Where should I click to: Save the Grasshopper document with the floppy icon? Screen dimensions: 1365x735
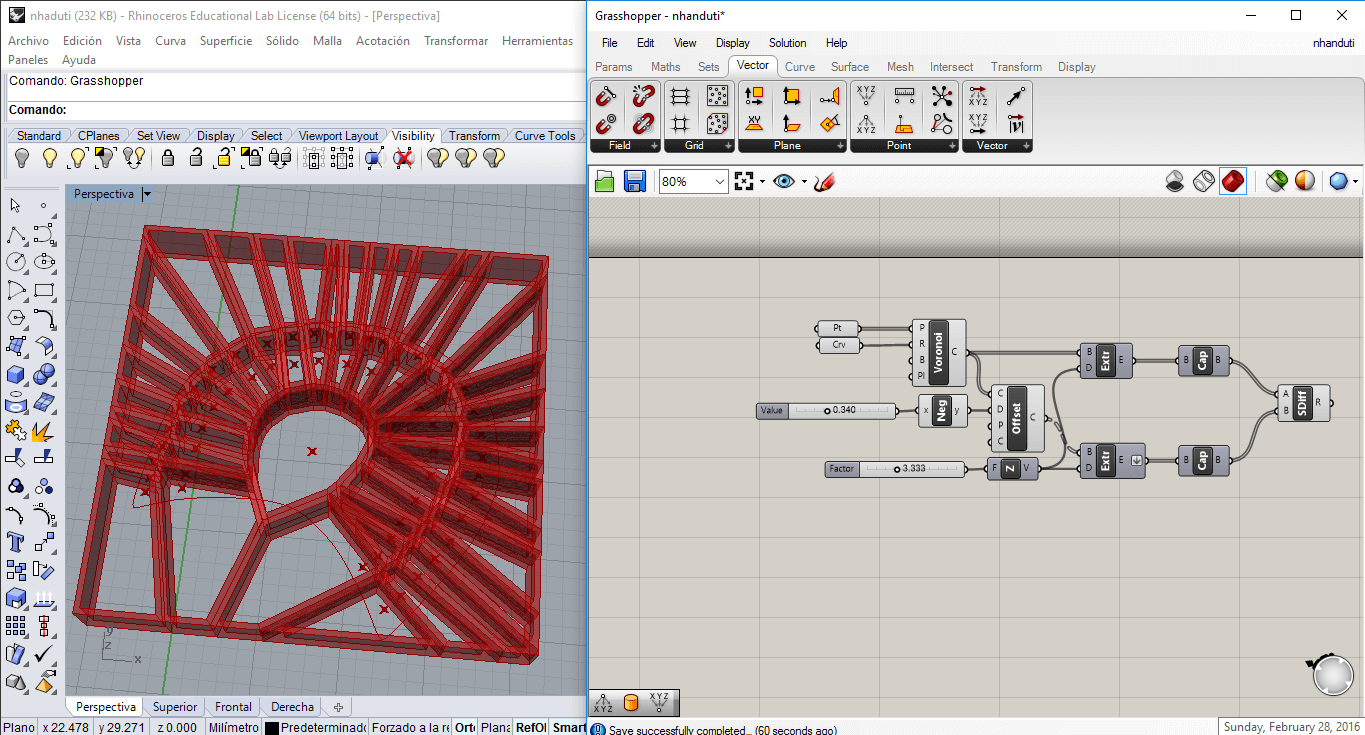634,181
